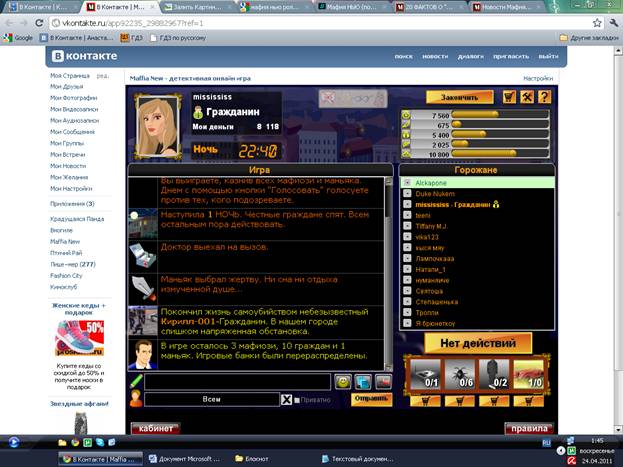This screenshot has height=467, width=623.
Task: Click the missississ player avatar portrait
Action: pos(158,126)
